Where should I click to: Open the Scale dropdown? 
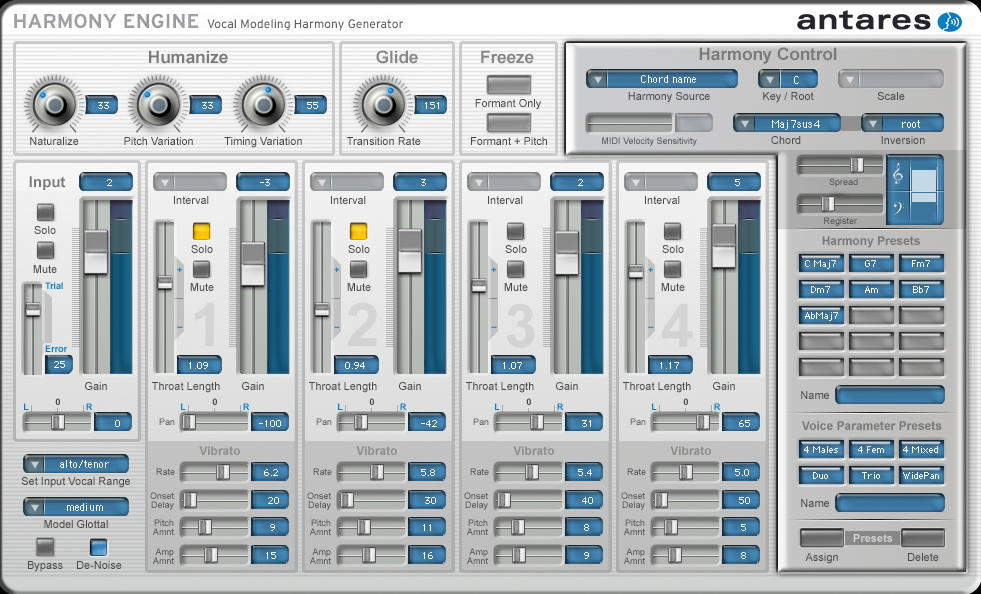890,79
